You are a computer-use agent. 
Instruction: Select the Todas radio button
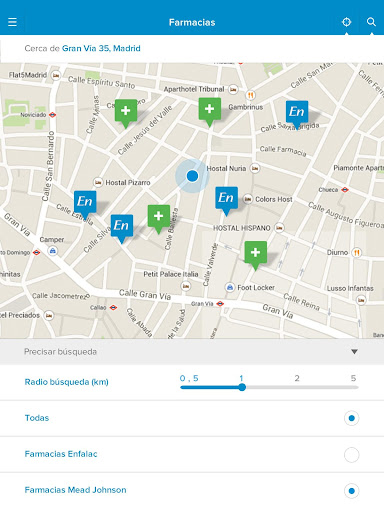point(351,418)
